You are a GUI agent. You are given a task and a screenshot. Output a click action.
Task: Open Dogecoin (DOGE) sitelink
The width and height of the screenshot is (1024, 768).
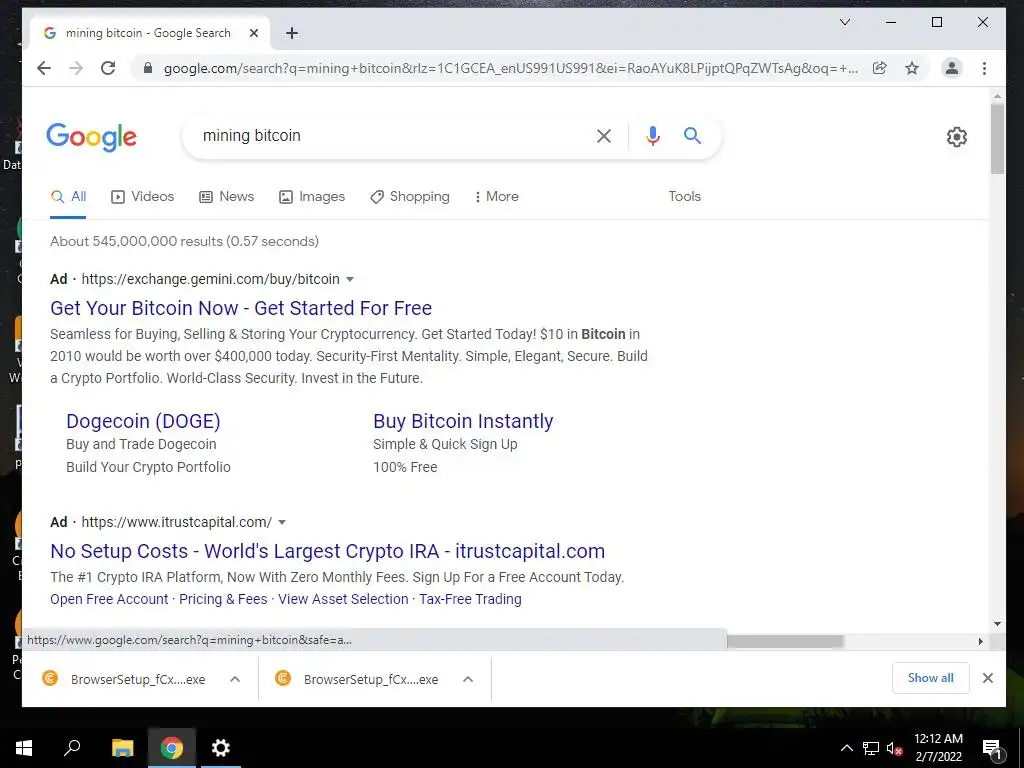click(x=143, y=421)
